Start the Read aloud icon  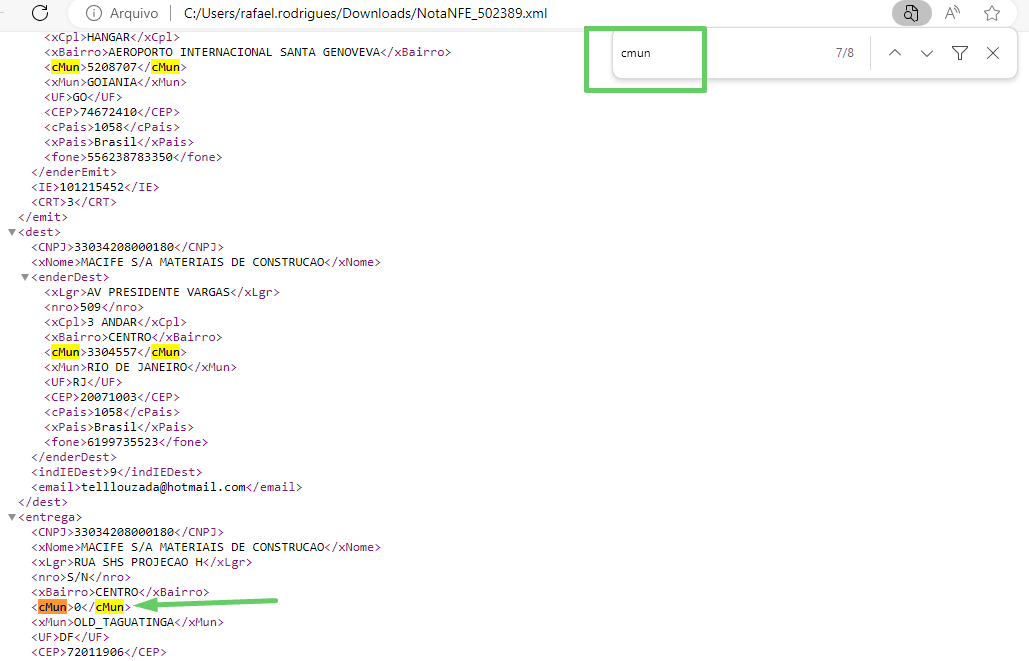click(x=952, y=13)
